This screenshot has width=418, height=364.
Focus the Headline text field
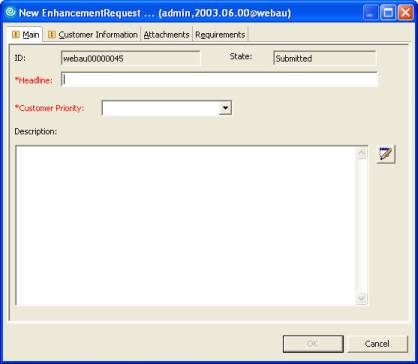[219, 80]
